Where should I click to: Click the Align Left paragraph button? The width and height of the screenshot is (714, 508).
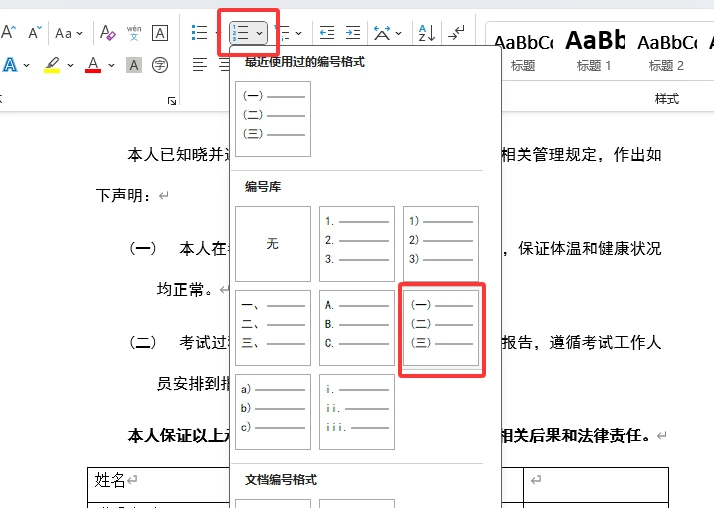tap(200, 65)
